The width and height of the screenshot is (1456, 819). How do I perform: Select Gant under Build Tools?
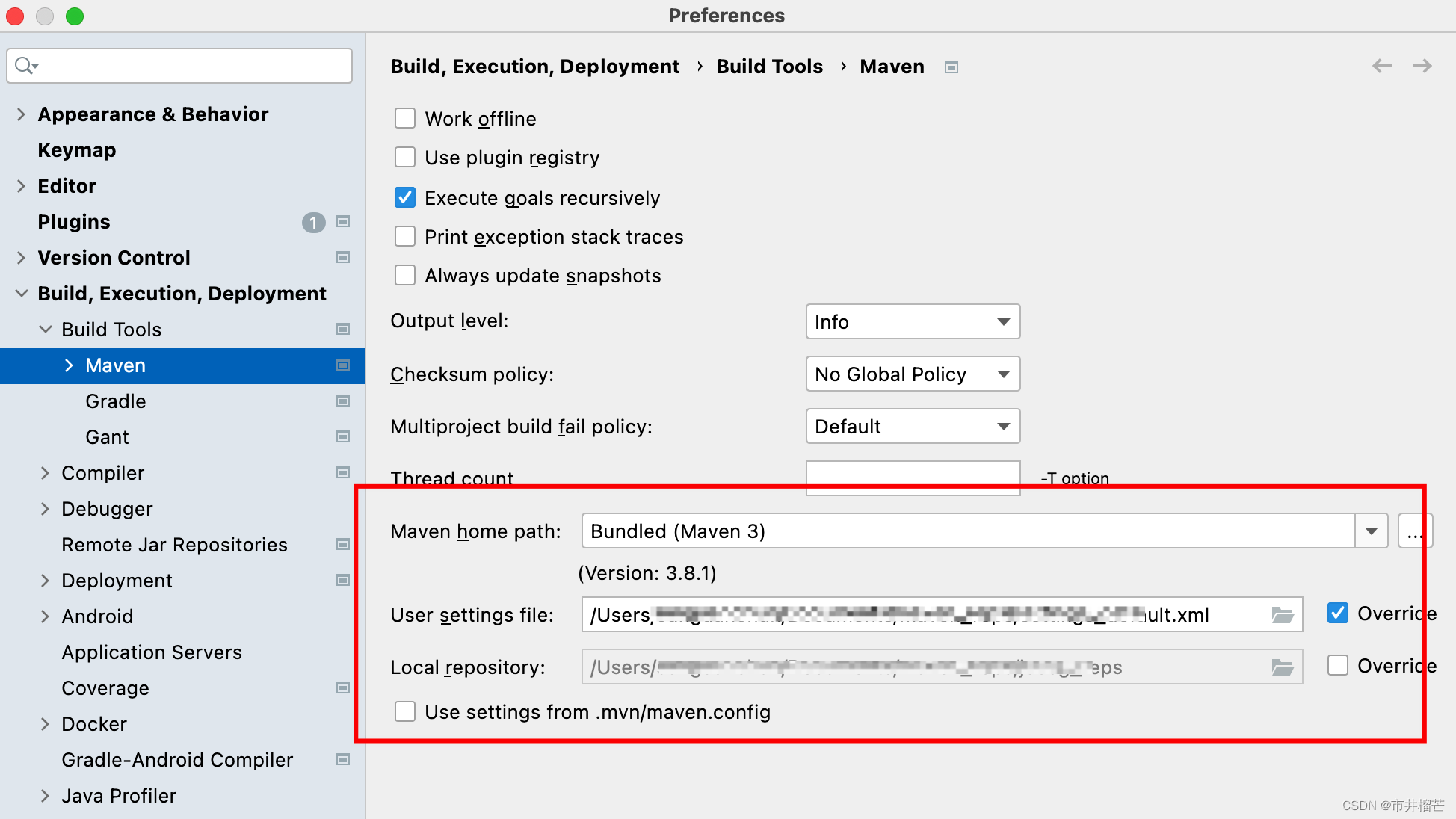(107, 437)
